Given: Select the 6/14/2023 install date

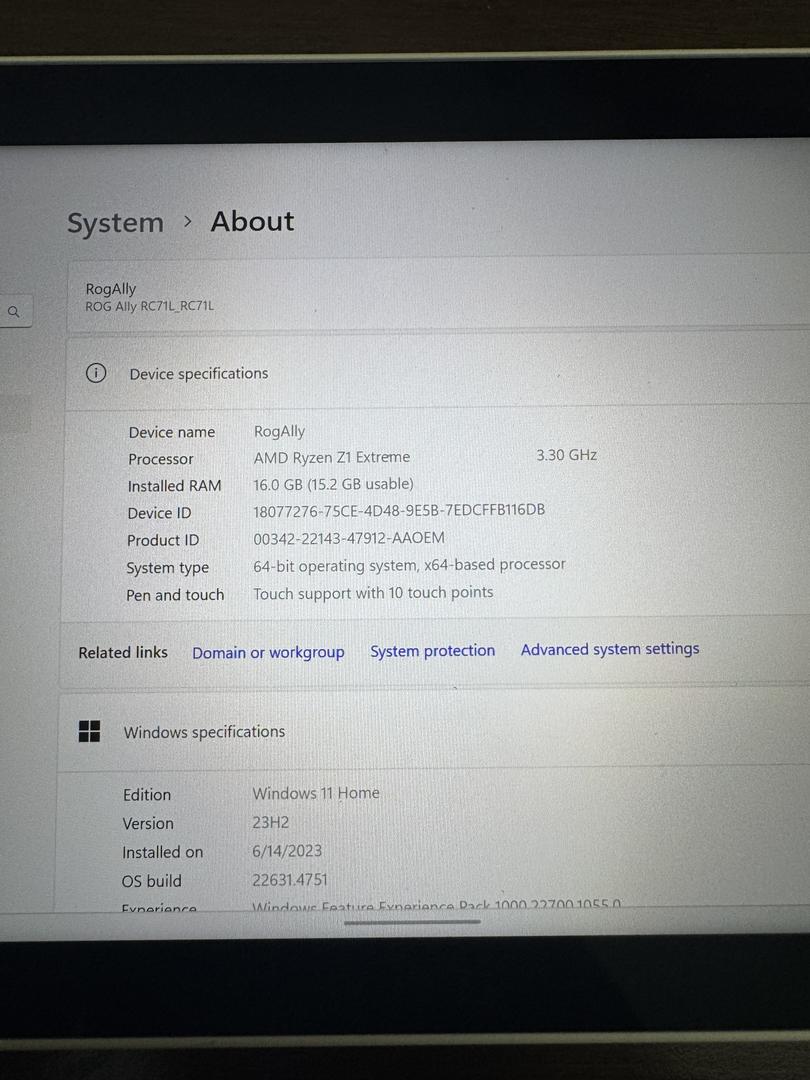Looking at the screenshot, I should pos(287,851).
